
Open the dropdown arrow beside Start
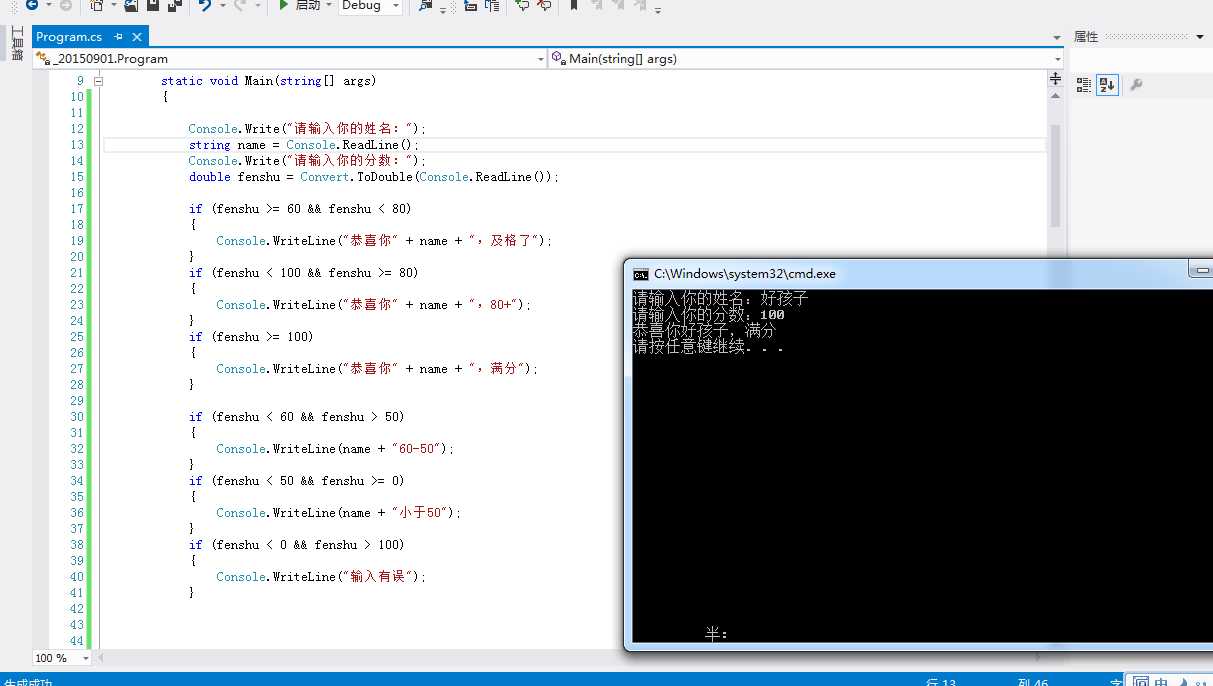(x=329, y=6)
